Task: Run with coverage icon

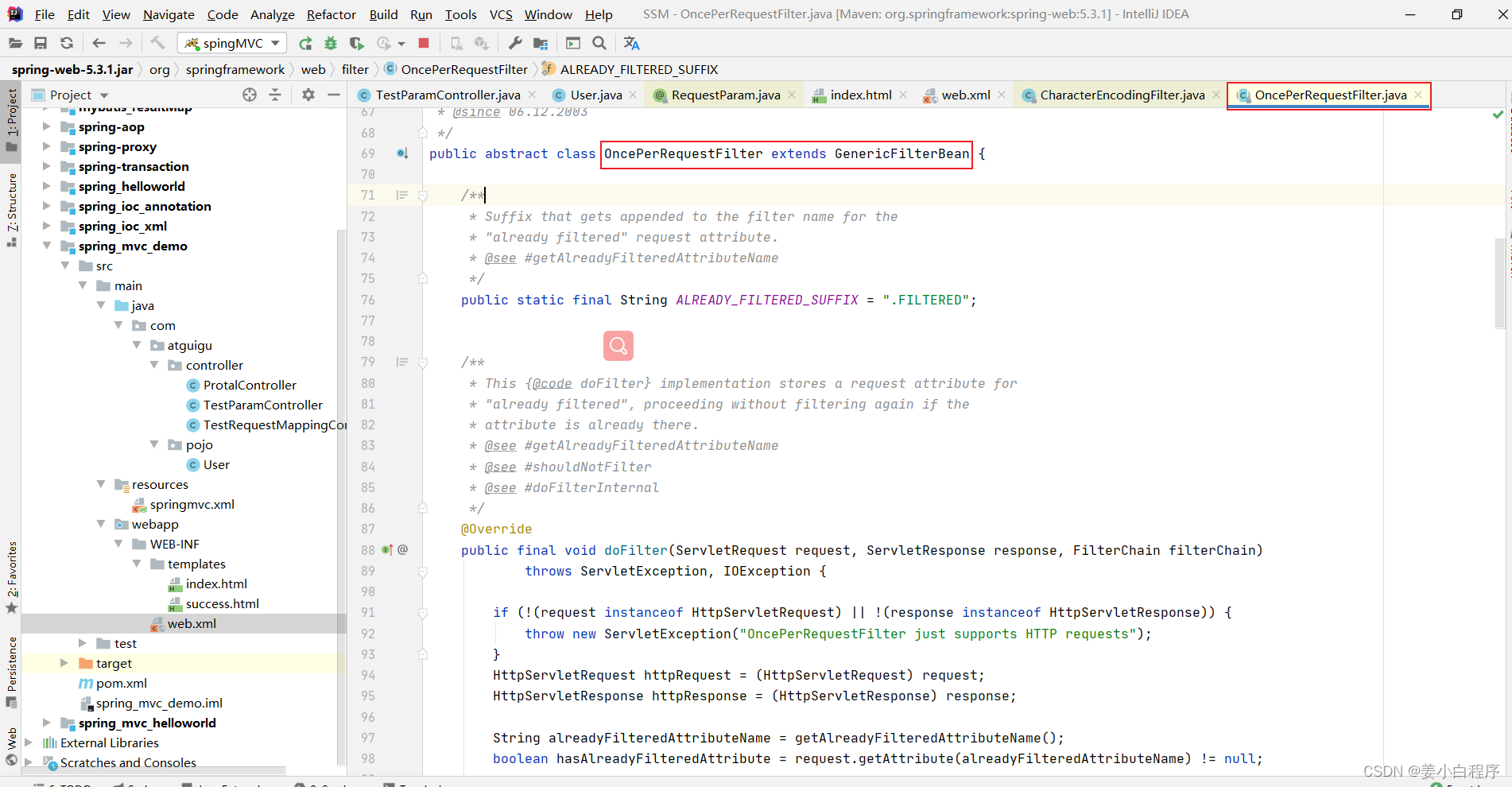Action: coord(357,43)
